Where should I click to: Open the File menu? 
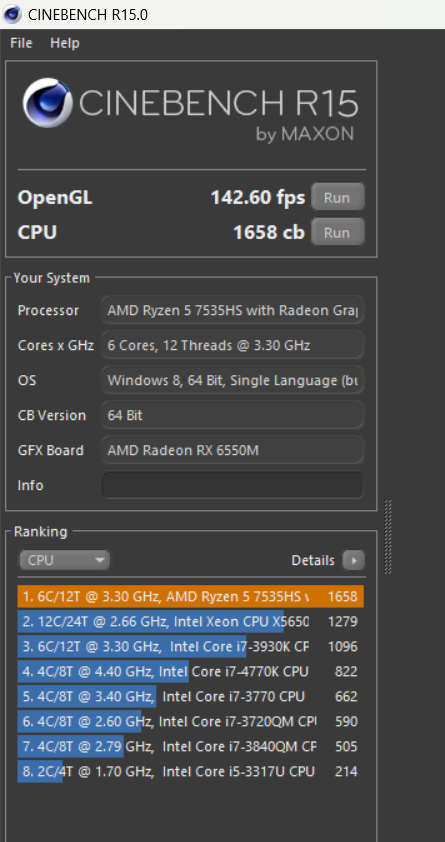21,43
